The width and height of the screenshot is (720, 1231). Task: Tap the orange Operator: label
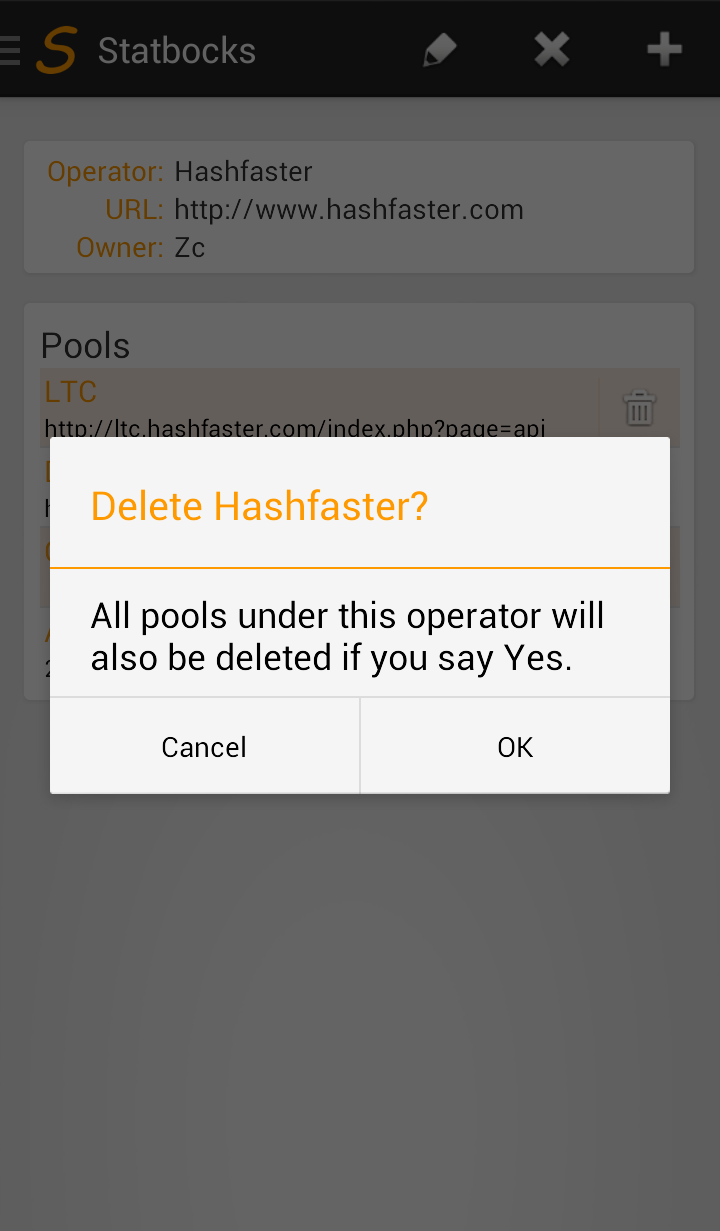click(x=105, y=172)
